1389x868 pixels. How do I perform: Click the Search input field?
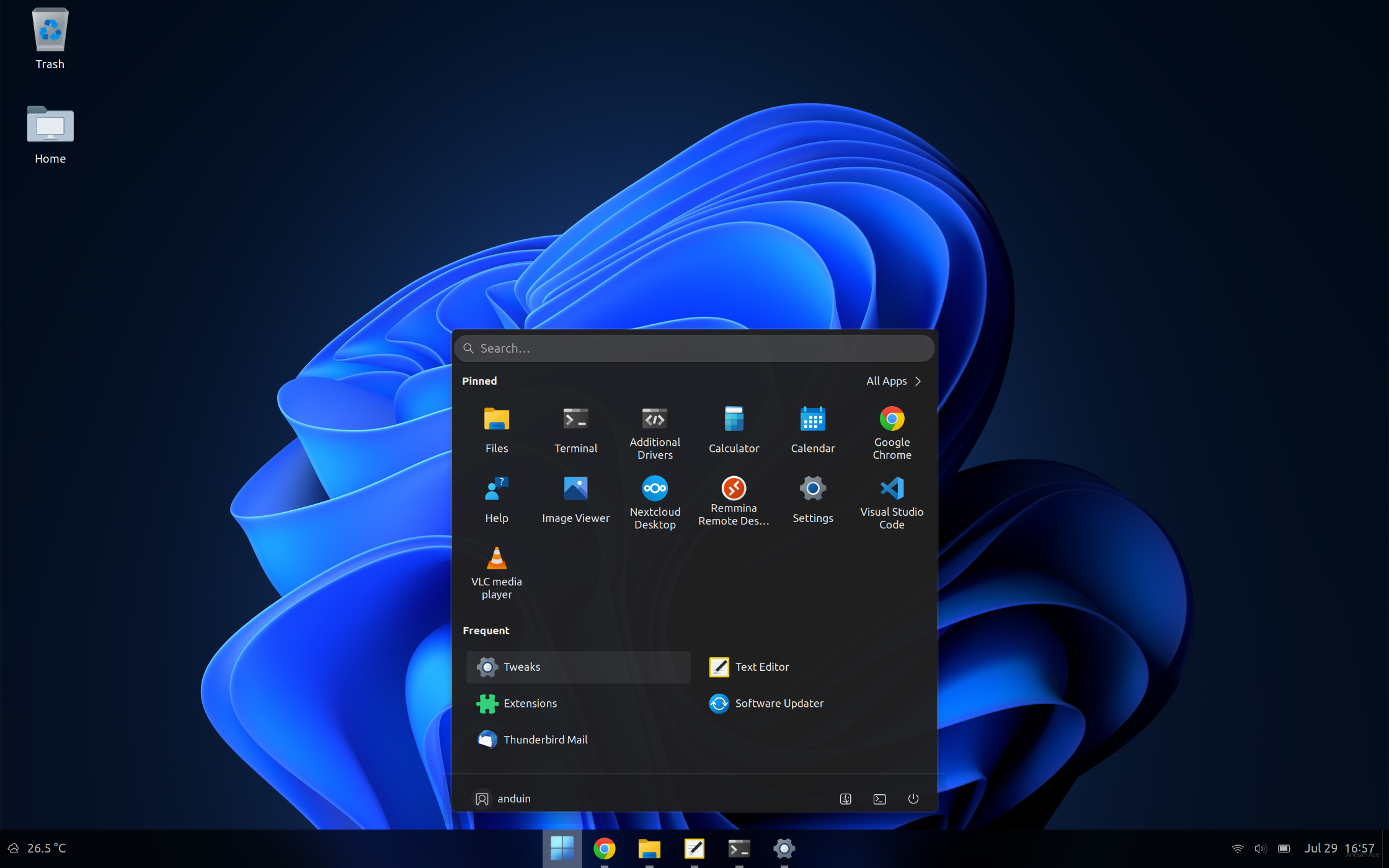pos(694,348)
